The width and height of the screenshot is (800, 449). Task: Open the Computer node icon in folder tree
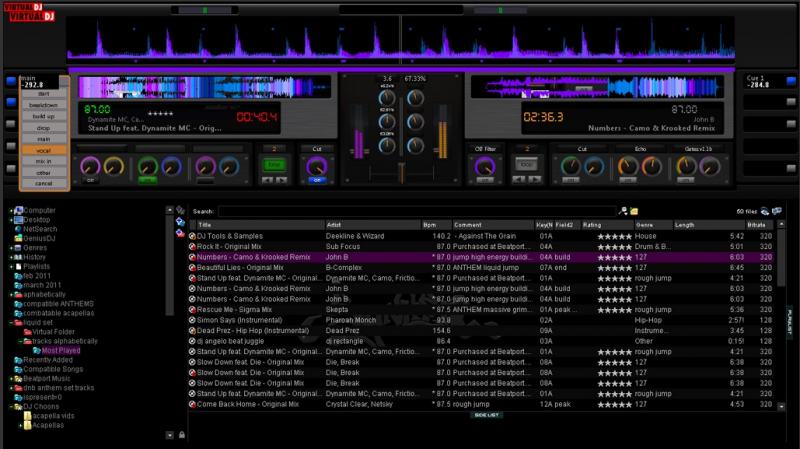(19, 210)
